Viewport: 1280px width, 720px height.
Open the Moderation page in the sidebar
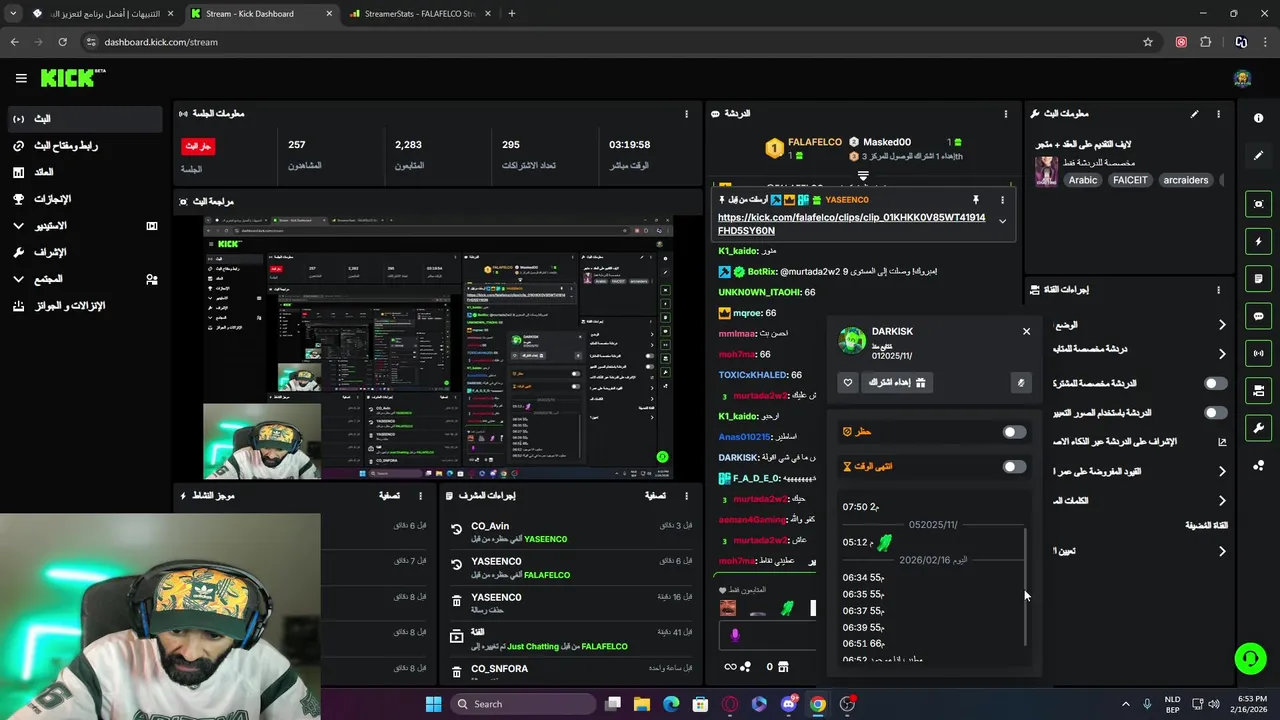84,253
